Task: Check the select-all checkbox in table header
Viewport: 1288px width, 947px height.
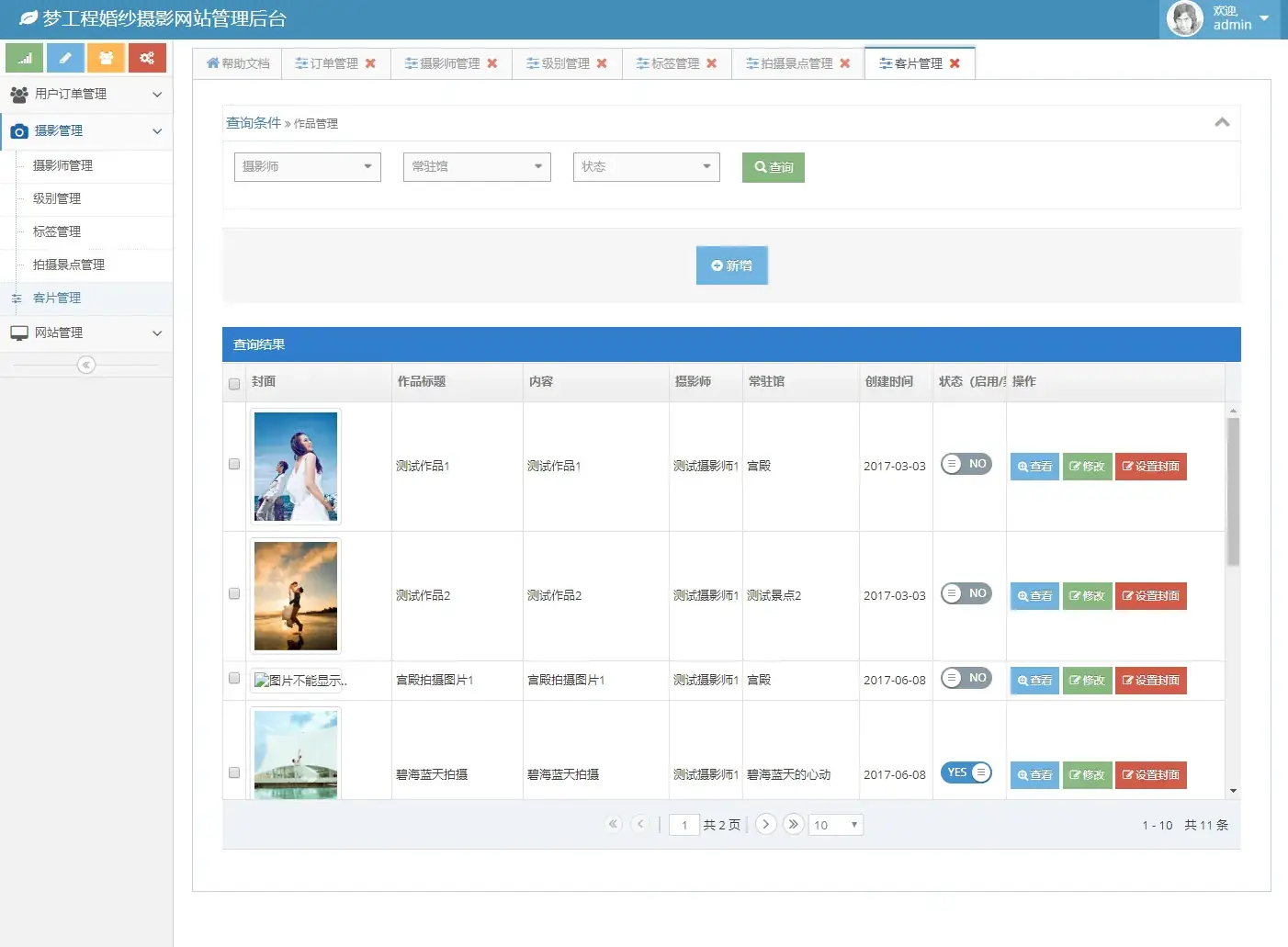Action: point(234,383)
